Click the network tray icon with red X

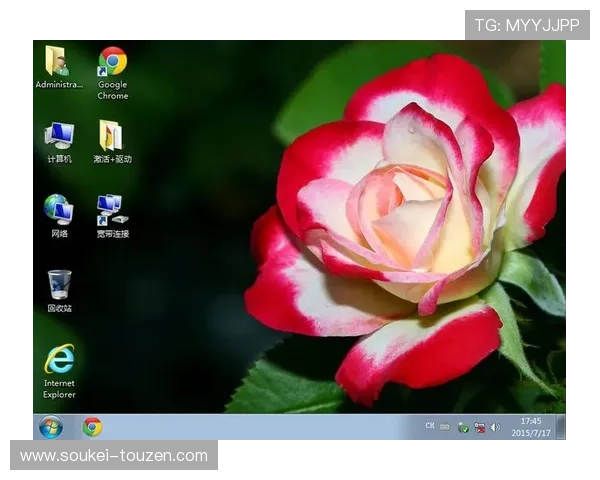[479, 427]
